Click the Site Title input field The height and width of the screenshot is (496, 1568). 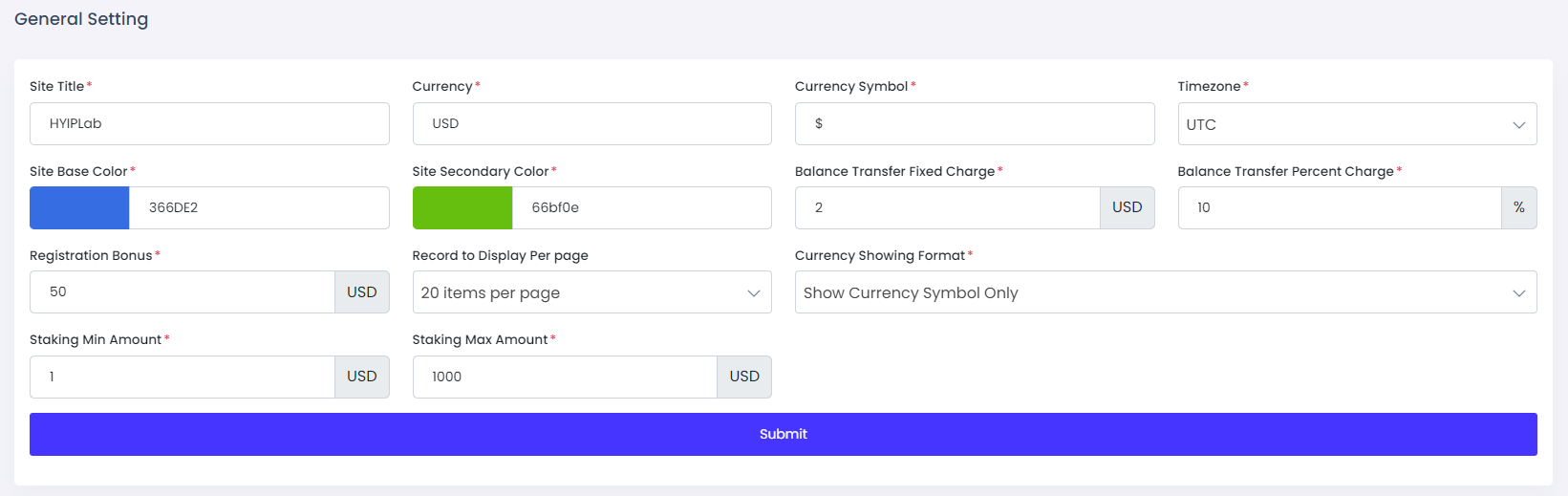pyautogui.click(x=209, y=124)
